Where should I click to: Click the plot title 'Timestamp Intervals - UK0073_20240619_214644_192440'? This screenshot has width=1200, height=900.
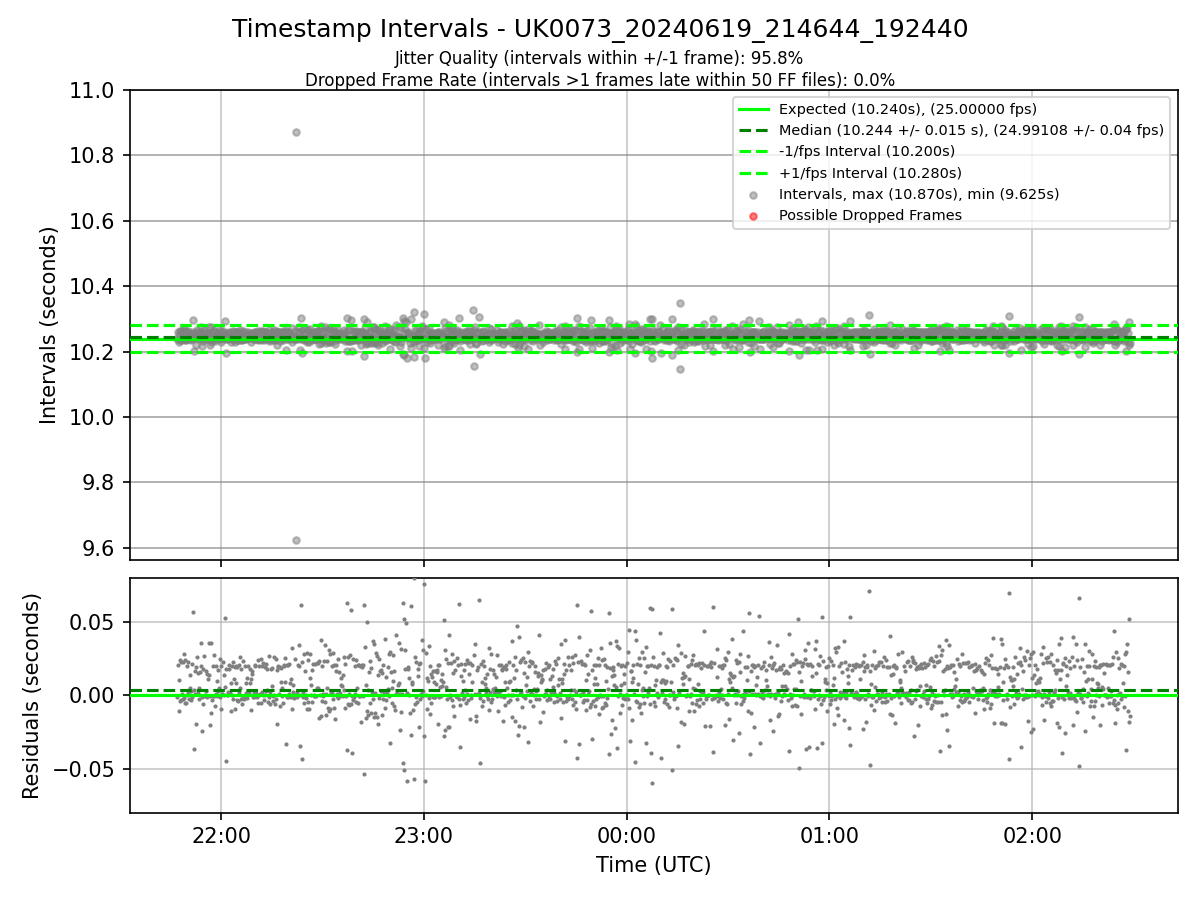pyautogui.click(x=600, y=29)
